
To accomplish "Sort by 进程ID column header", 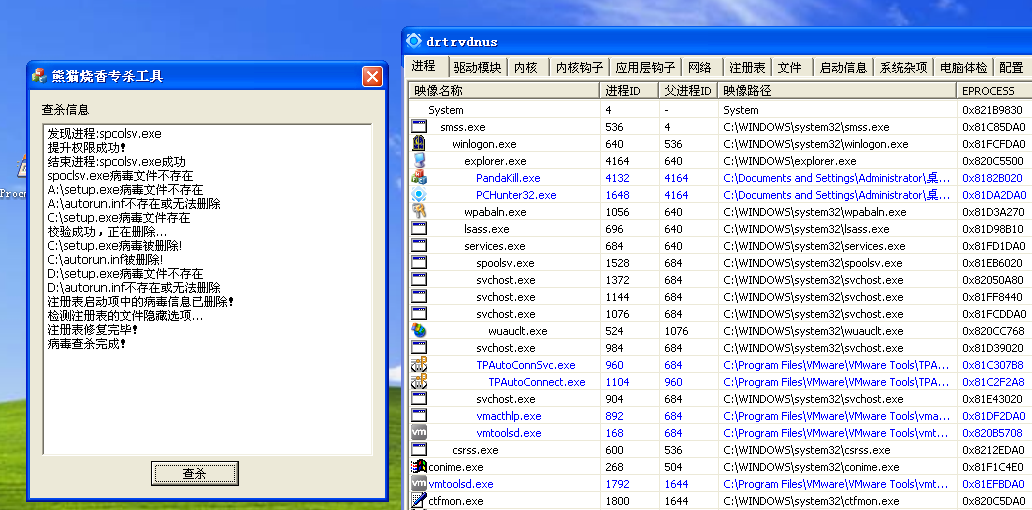I will (x=629, y=90).
